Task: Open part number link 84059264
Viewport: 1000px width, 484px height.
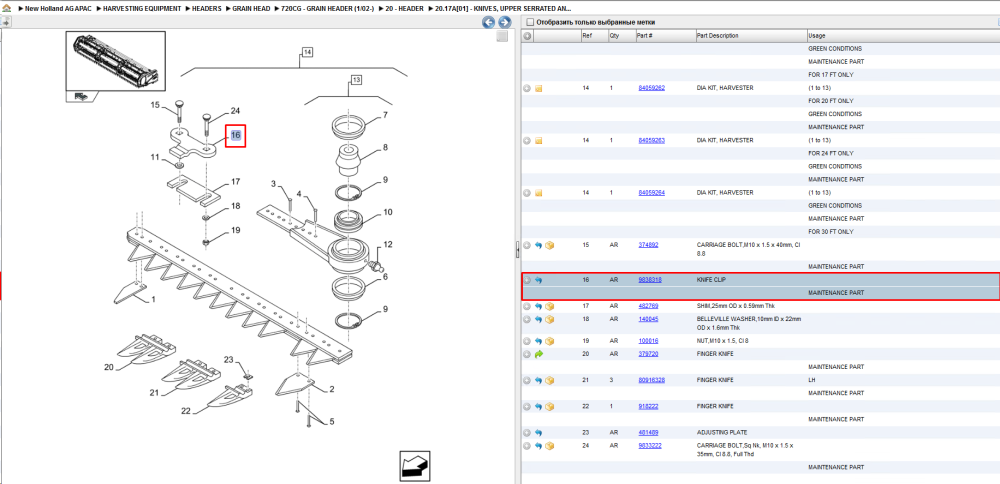Action: click(x=651, y=193)
